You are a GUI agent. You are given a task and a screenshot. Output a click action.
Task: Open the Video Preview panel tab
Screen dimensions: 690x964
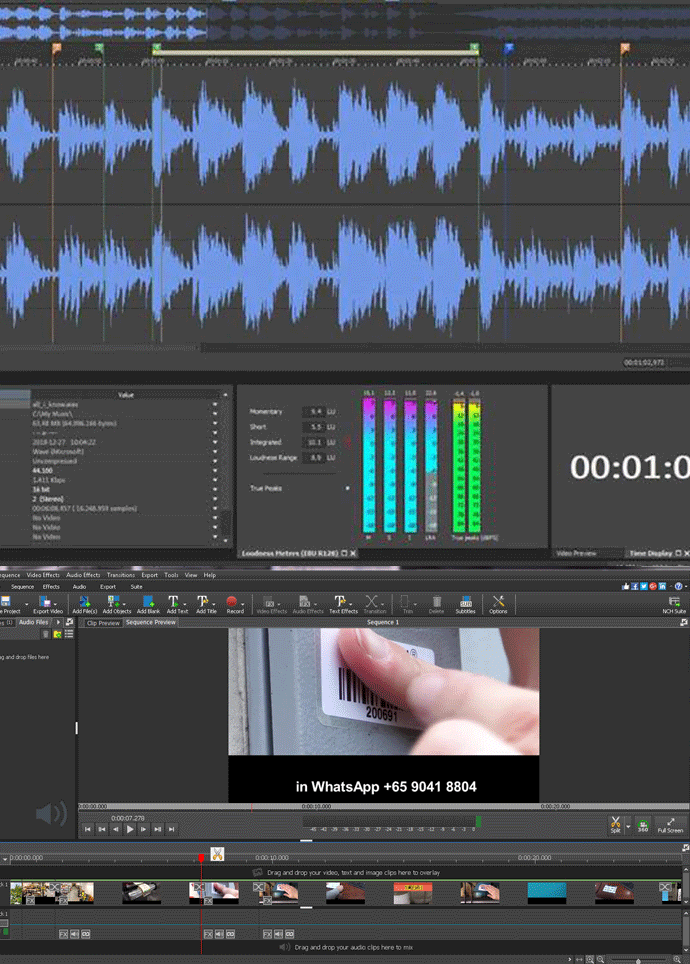pos(576,553)
